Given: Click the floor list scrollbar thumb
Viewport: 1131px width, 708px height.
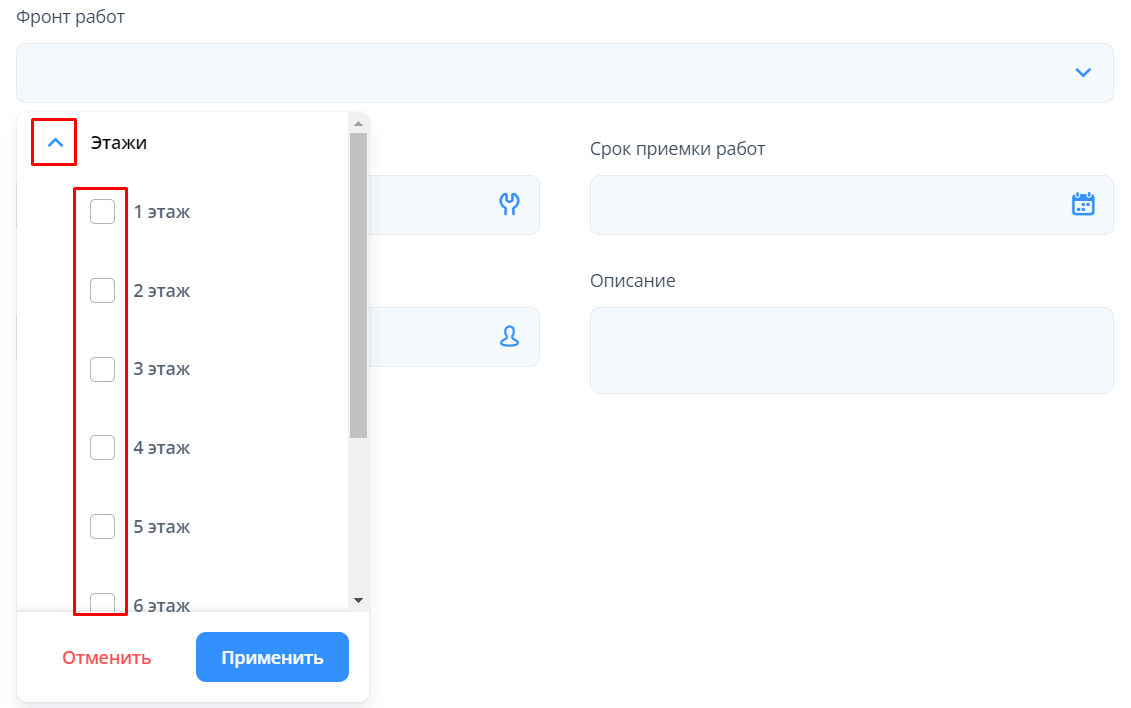Looking at the screenshot, I should pos(358,285).
